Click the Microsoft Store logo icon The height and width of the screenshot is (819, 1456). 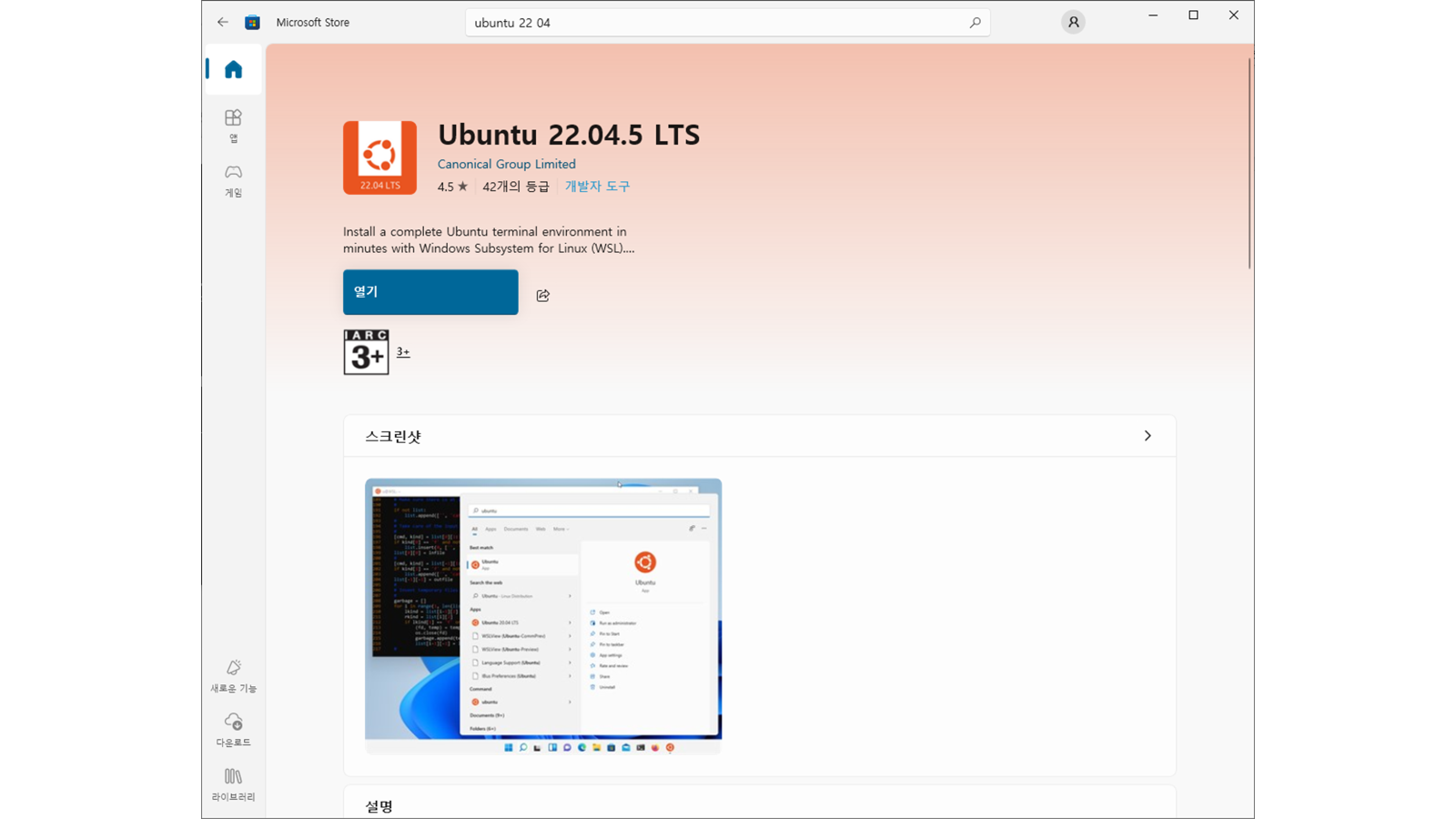tap(253, 22)
